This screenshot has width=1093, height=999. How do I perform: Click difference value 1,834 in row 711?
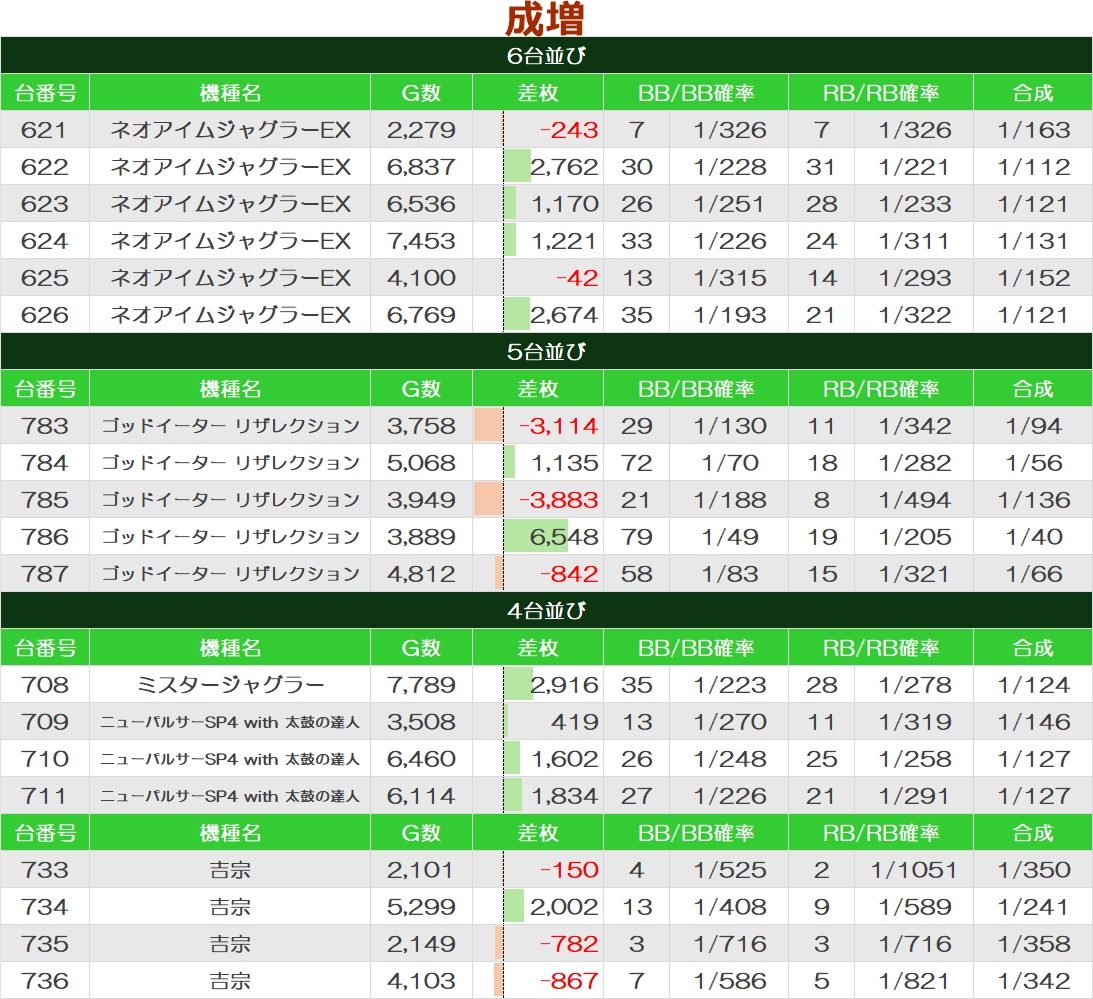tap(565, 795)
